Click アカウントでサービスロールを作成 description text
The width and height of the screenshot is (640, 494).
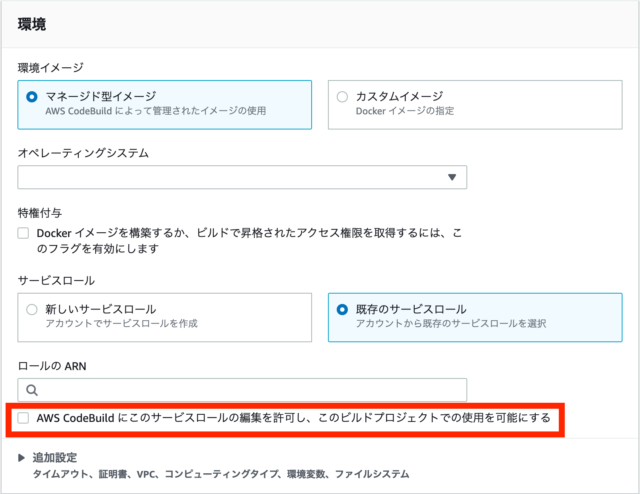(x=121, y=323)
